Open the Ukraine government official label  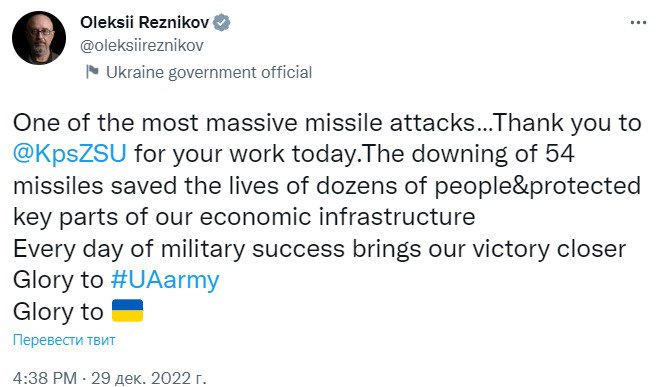click(209, 72)
